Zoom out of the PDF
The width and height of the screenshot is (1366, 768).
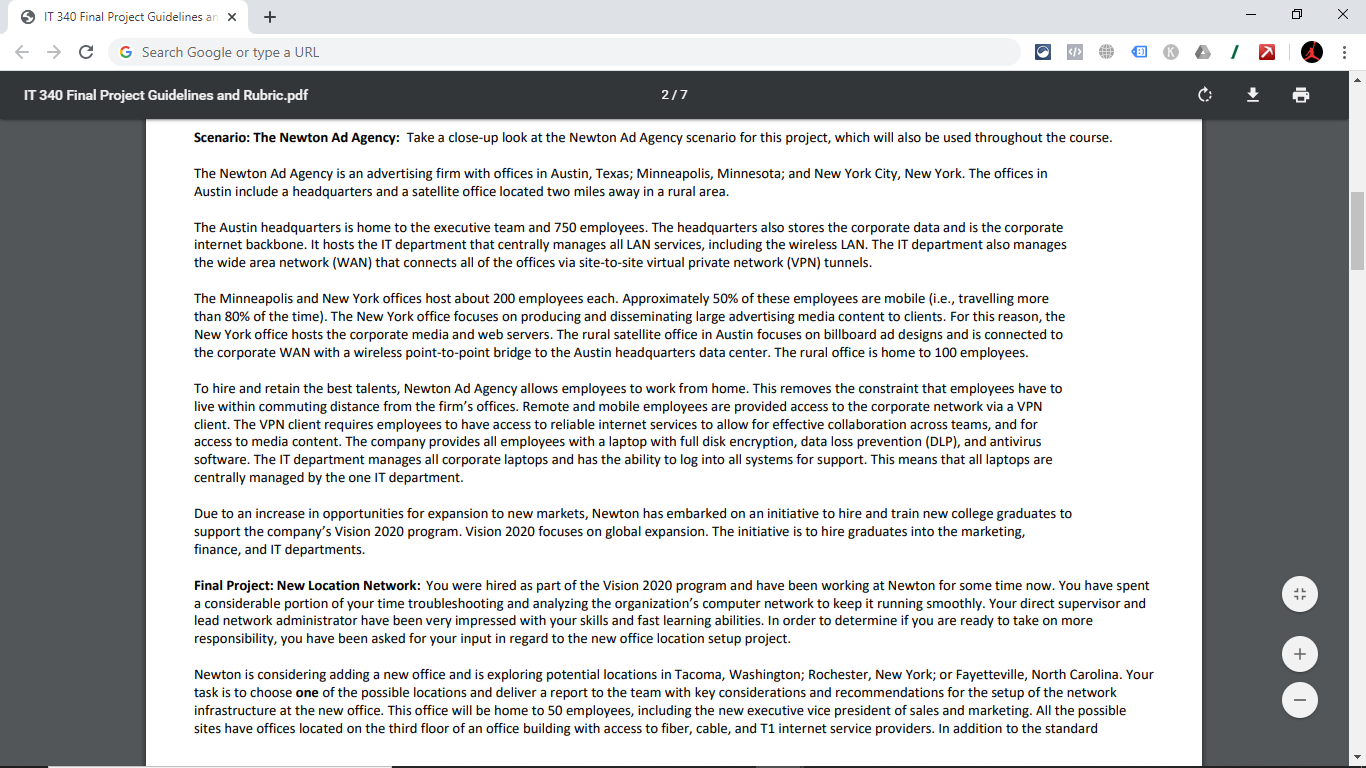click(x=1299, y=699)
